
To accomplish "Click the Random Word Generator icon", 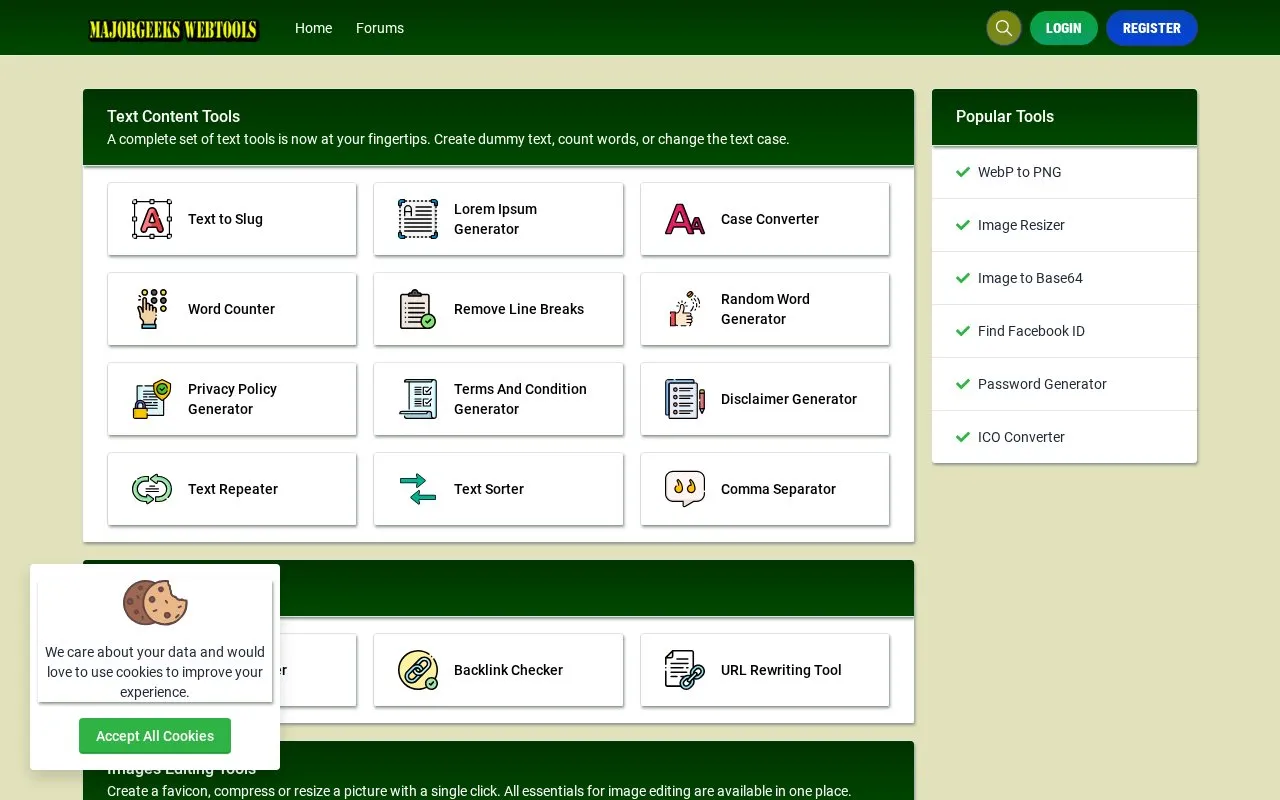I will point(685,309).
